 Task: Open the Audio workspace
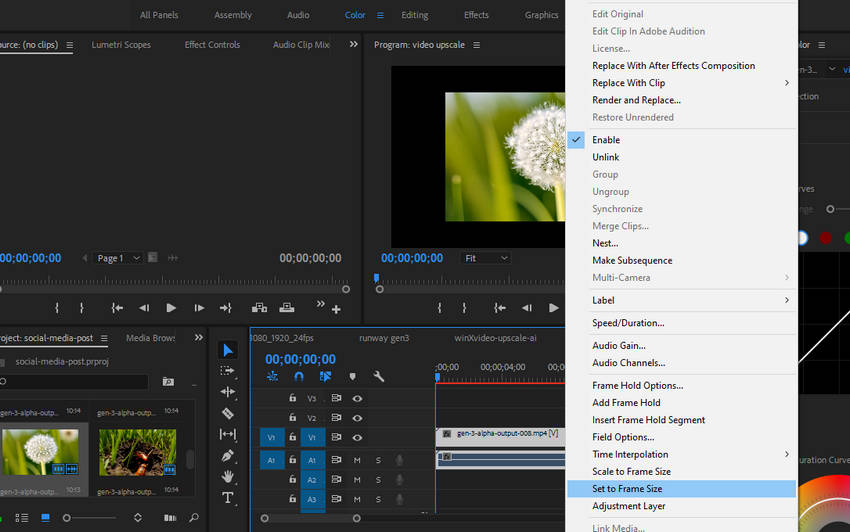click(298, 15)
